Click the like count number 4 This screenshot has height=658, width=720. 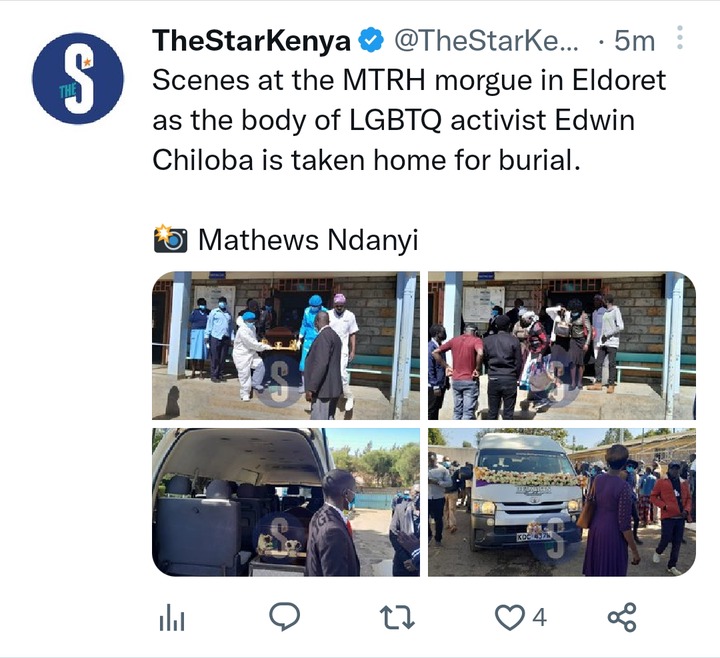pos(540,617)
